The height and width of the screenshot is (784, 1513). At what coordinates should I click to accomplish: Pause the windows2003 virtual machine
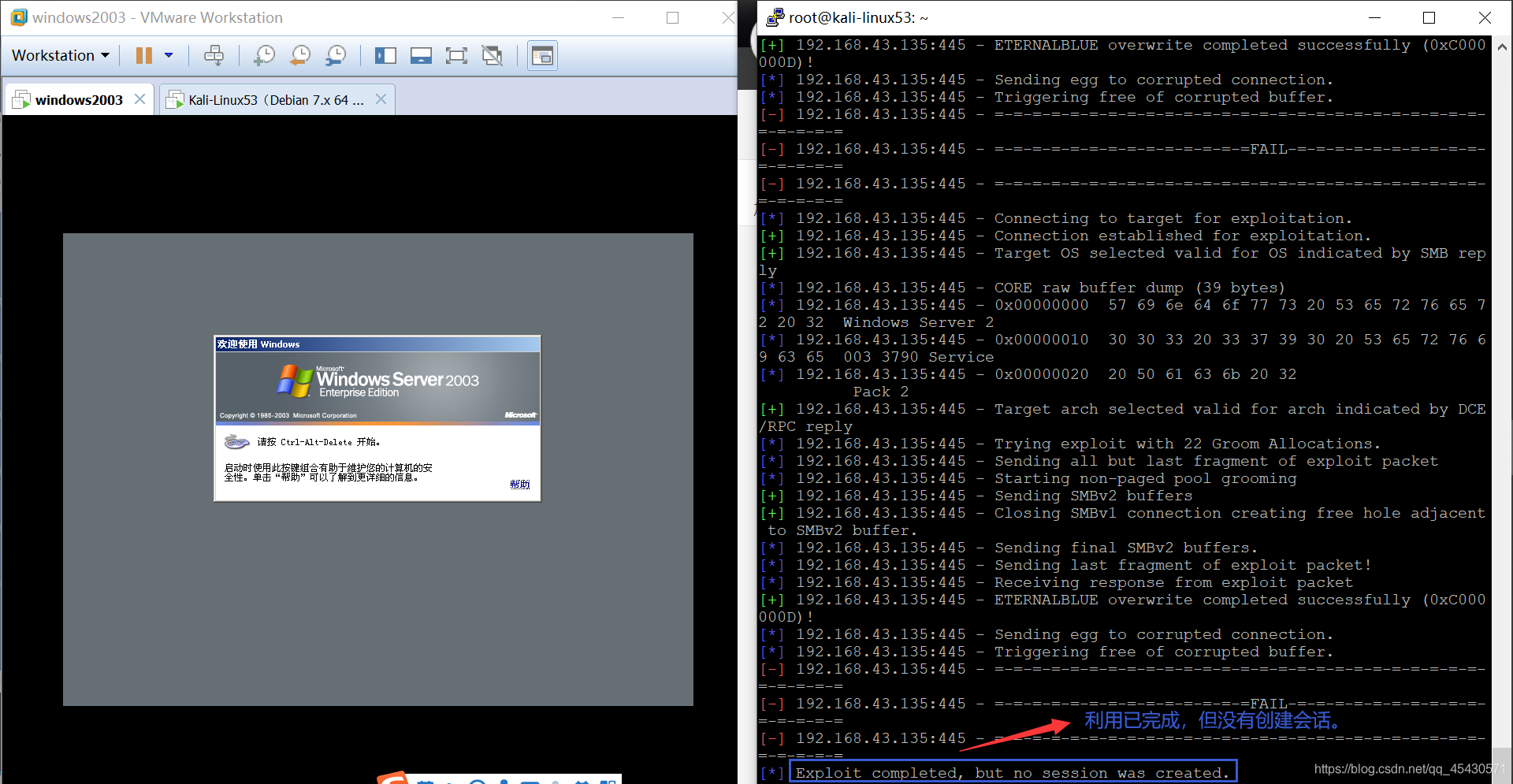tap(143, 55)
